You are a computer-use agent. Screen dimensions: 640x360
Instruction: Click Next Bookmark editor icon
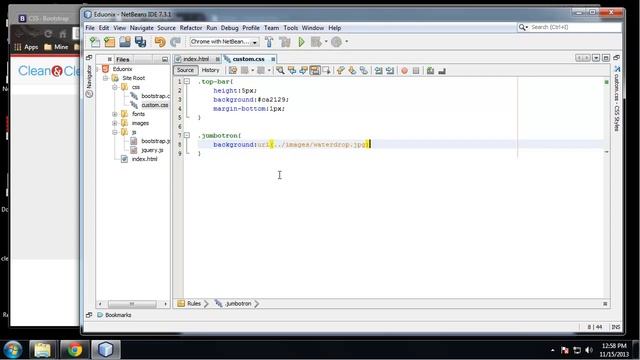pos(352,71)
